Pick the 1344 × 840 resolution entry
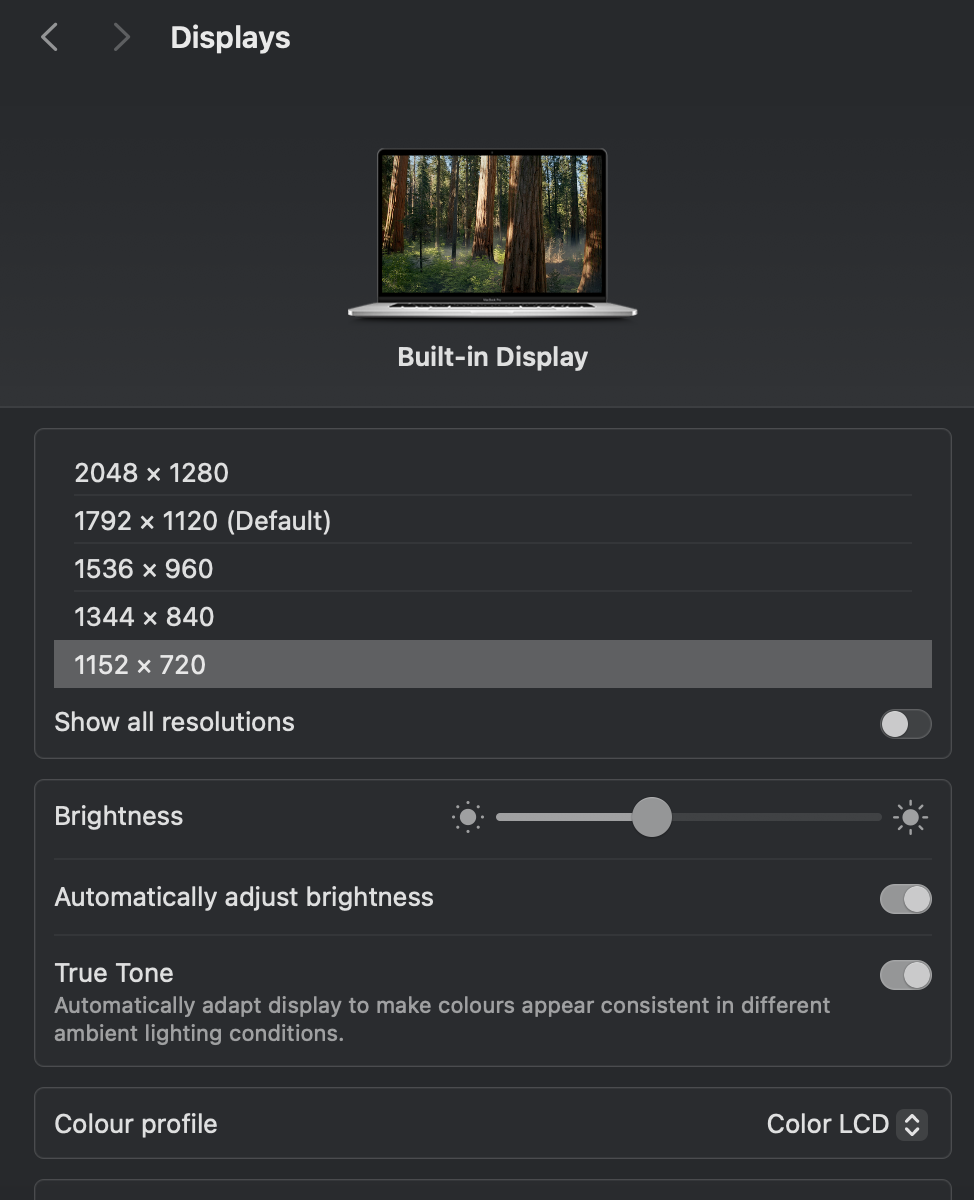974x1200 pixels. click(144, 616)
